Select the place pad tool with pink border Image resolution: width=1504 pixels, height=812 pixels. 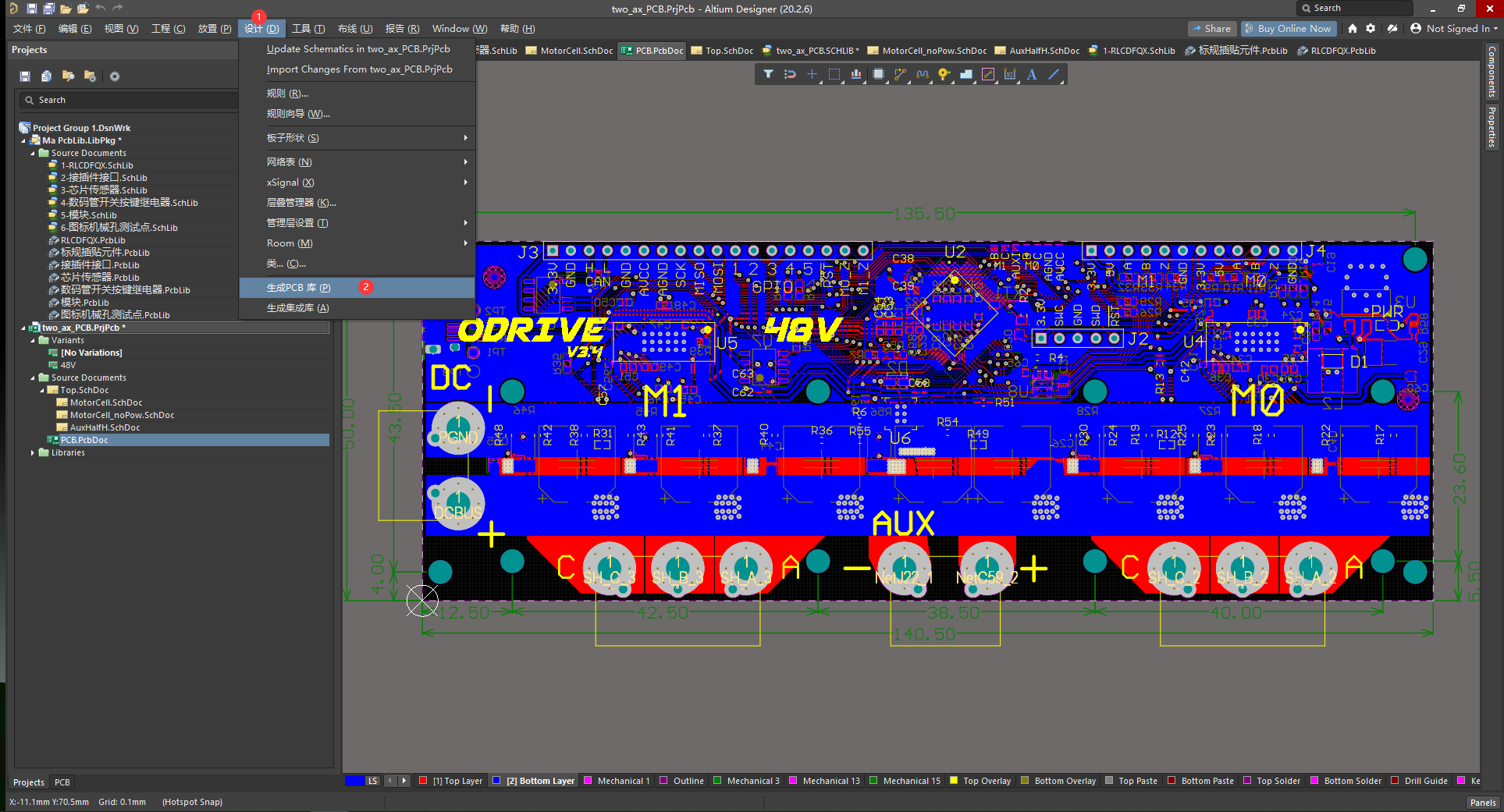pyautogui.click(x=988, y=74)
